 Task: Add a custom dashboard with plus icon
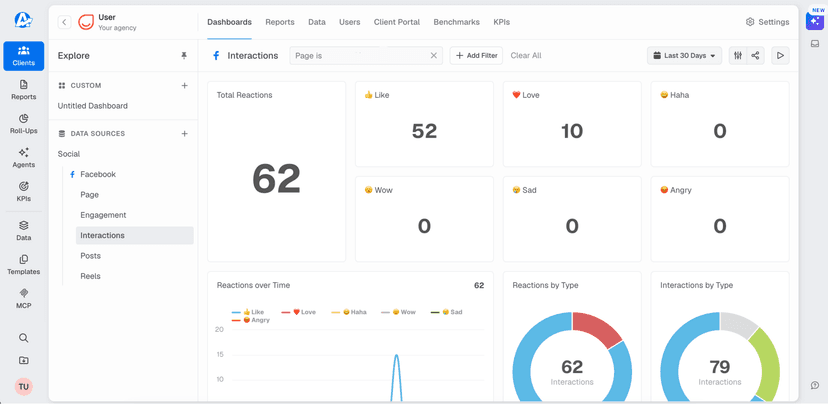[184, 86]
